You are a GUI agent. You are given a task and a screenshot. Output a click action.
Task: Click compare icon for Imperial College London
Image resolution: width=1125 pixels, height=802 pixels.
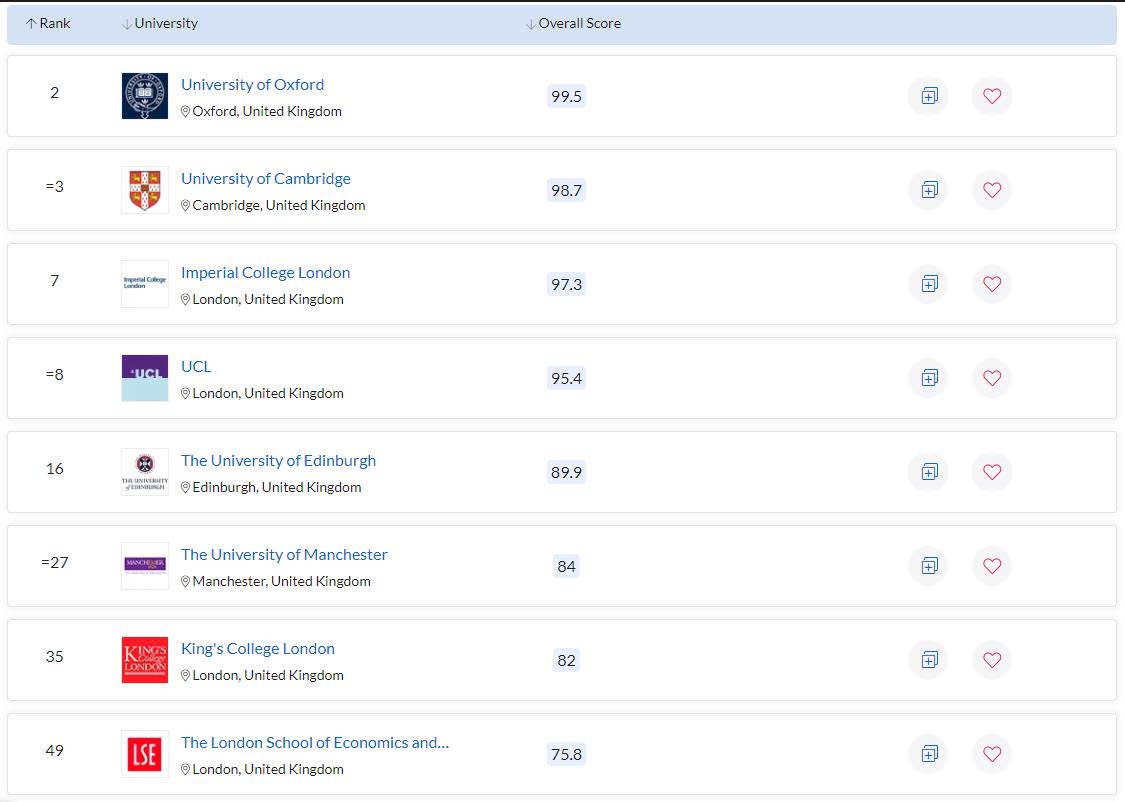point(929,284)
